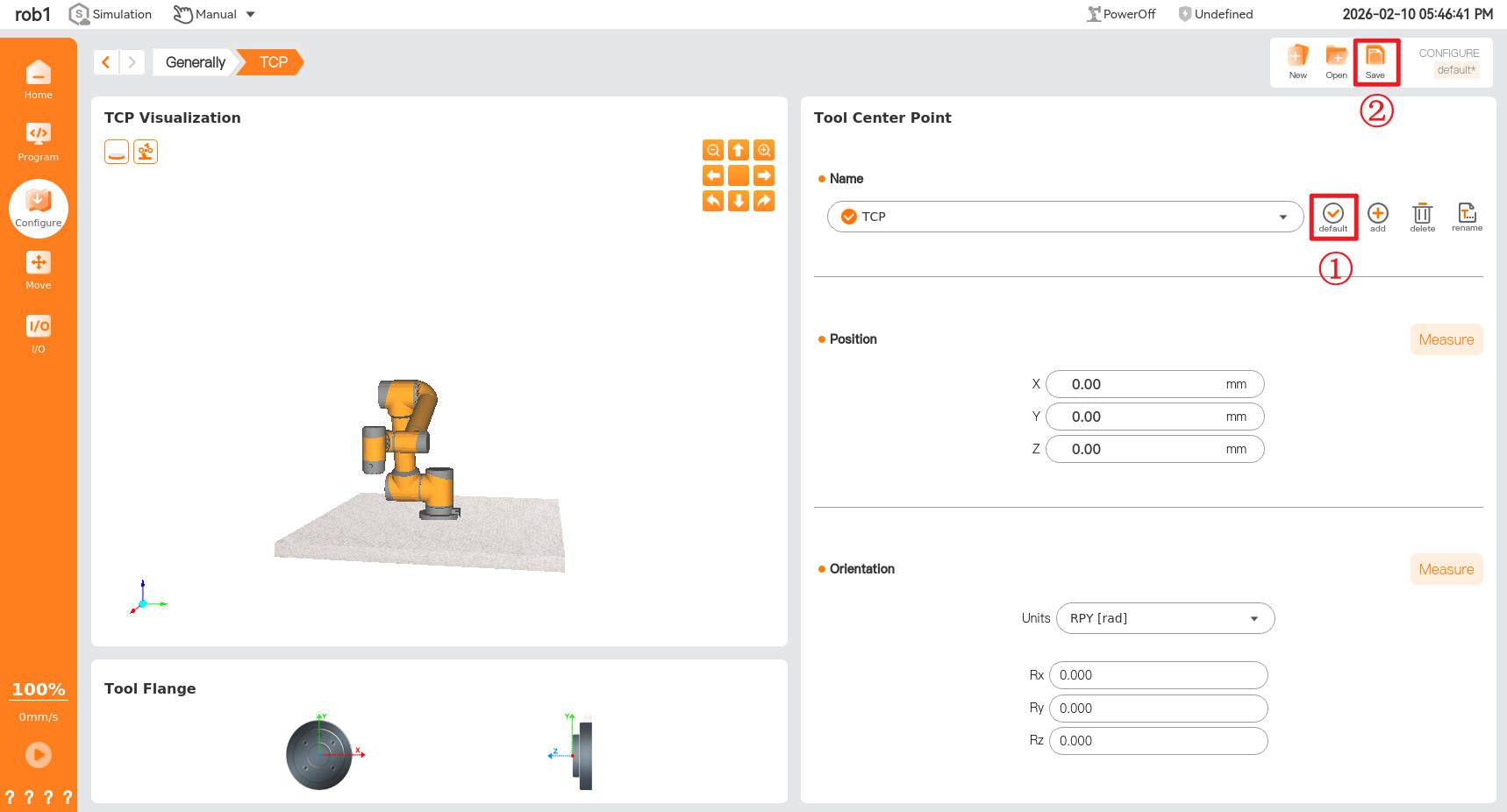Screen dimensions: 1507x812
Task: Toggle the robot model display button
Action: pyautogui.click(x=146, y=152)
